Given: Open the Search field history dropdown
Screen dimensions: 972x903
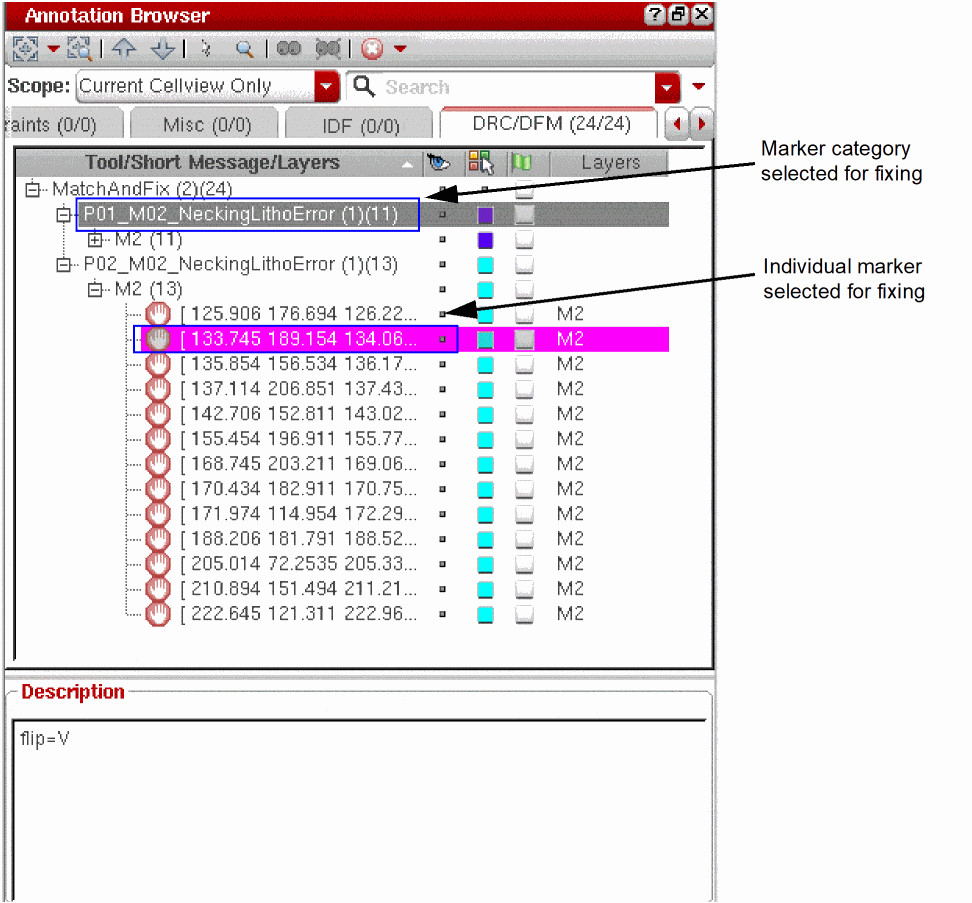Looking at the screenshot, I should tap(667, 87).
